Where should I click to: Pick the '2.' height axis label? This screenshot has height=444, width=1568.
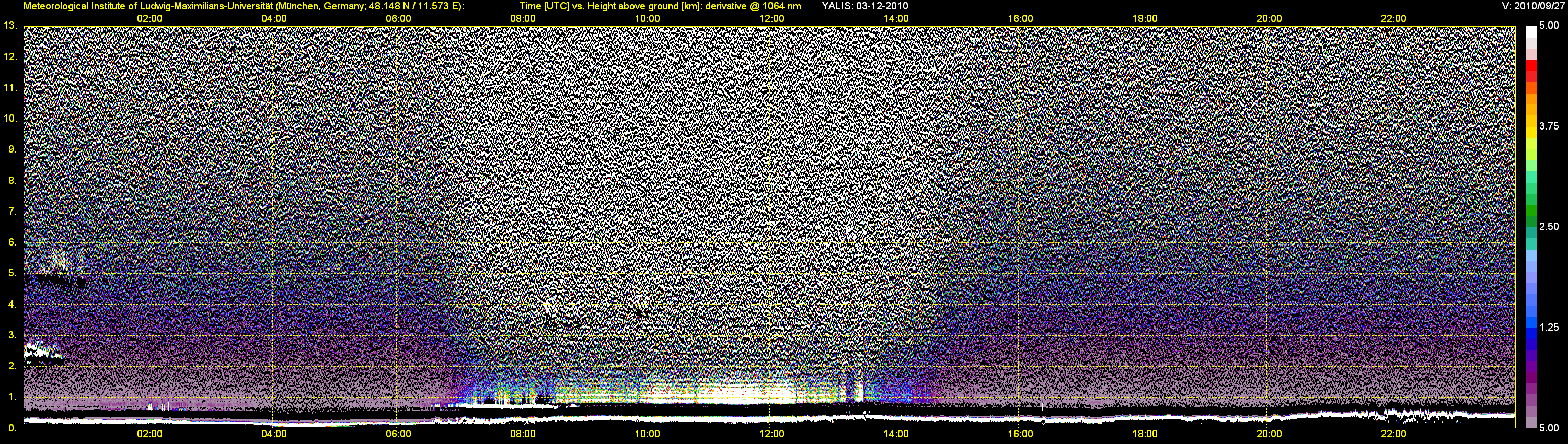point(12,366)
